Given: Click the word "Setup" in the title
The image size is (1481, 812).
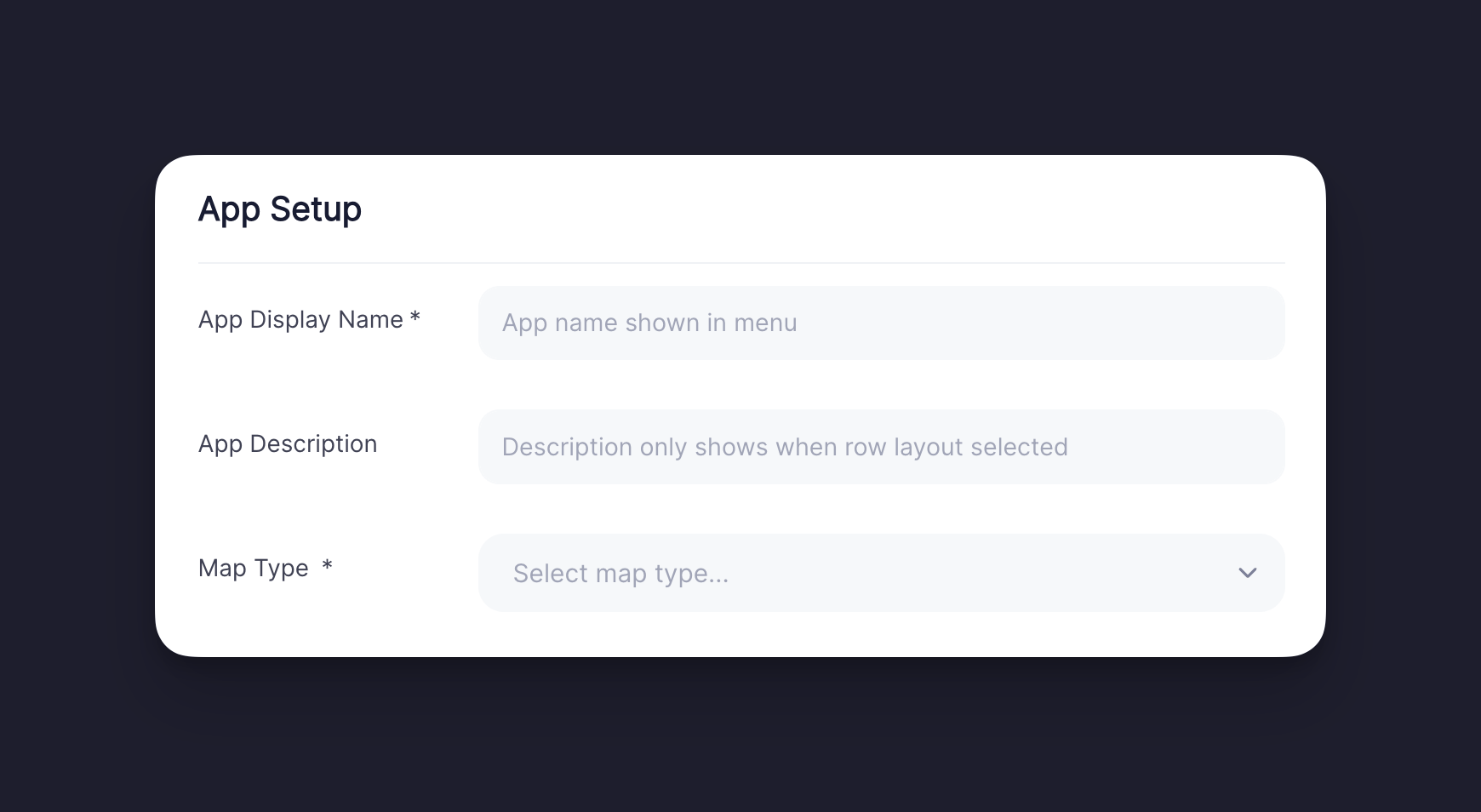Looking at the screenshot, I should 315,209.
